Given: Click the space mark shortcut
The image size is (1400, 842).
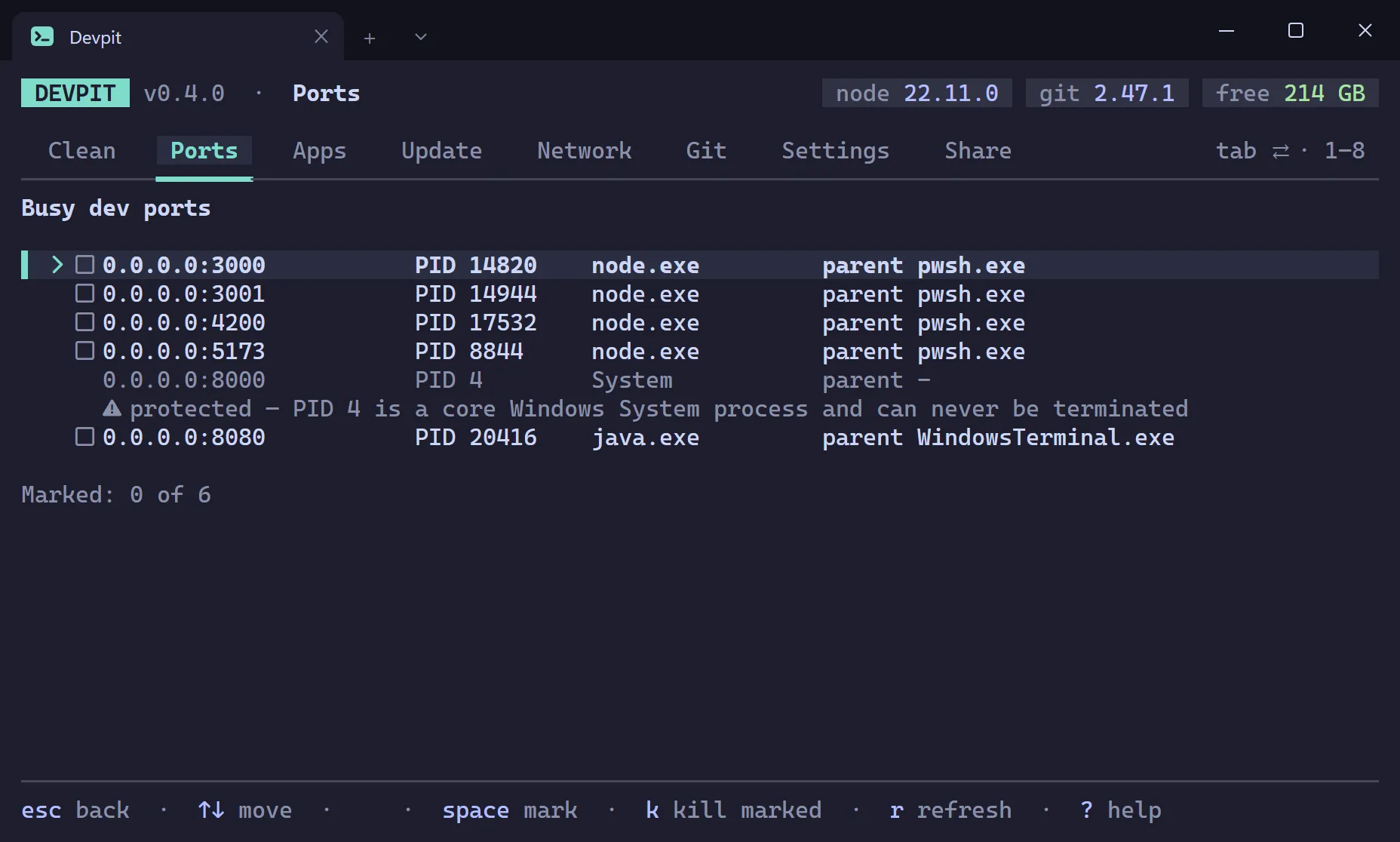Looking at the screenshot, I should pos(510,810).
